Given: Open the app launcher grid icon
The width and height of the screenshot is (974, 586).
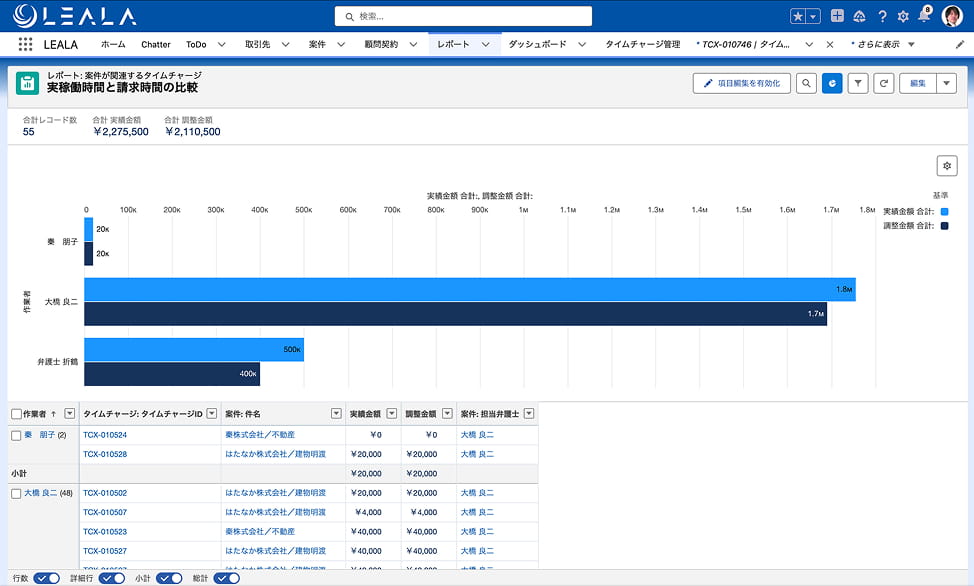Looking at the screenshot, I should click(25, 44).
